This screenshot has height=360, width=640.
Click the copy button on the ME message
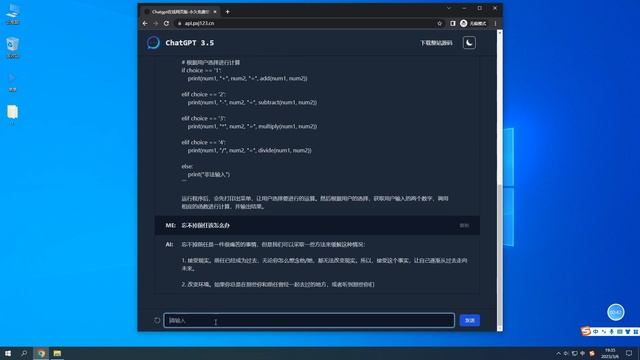point(464,225)
